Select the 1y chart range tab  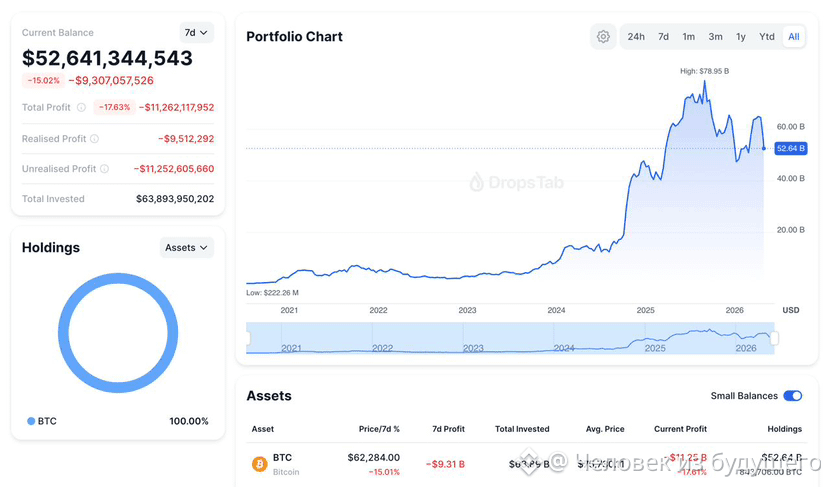(x=741, y=36)
